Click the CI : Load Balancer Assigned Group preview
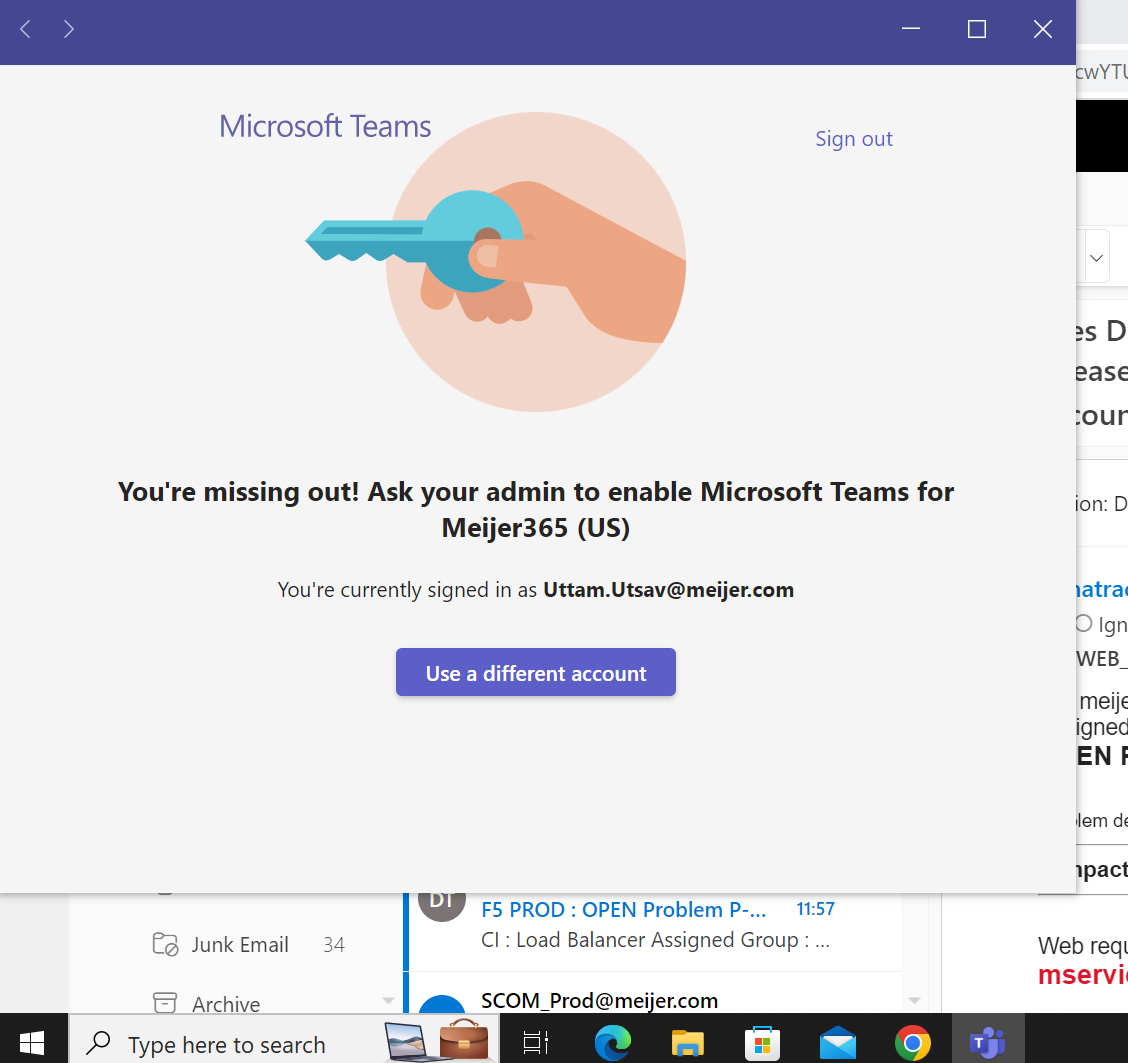The height and width of the screenshot is (1063, 1128). click(x=655, y=940)
